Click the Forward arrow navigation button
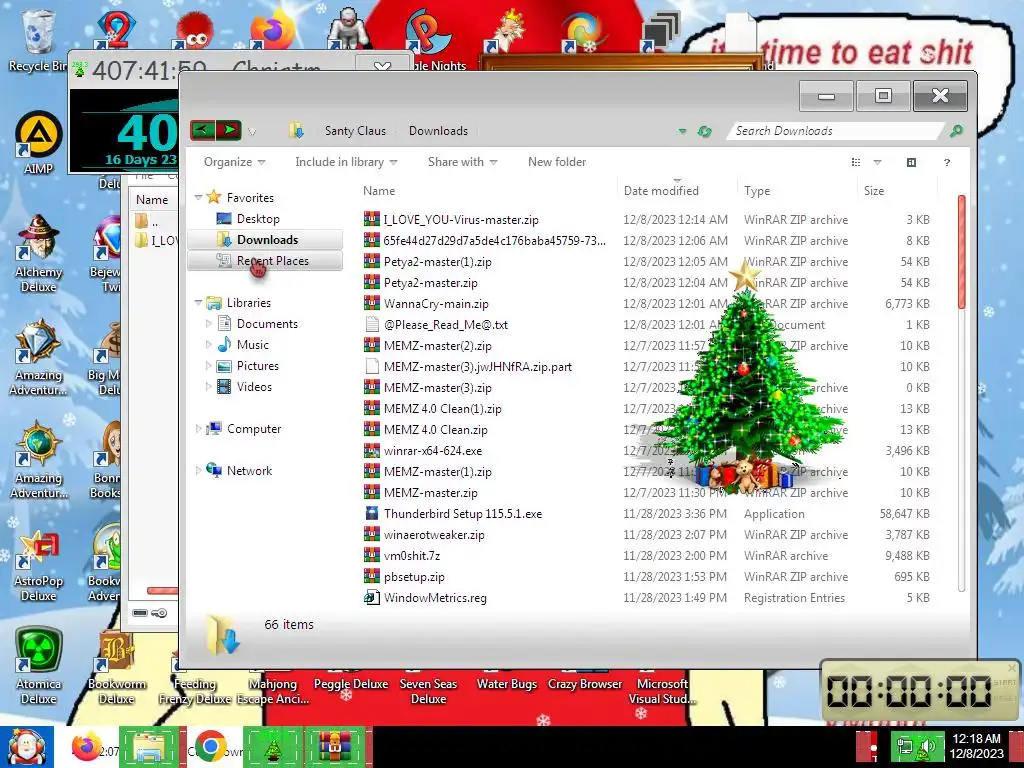This screenshot has height=768, width=1024. pyautogui.click(x=229, y=130)
